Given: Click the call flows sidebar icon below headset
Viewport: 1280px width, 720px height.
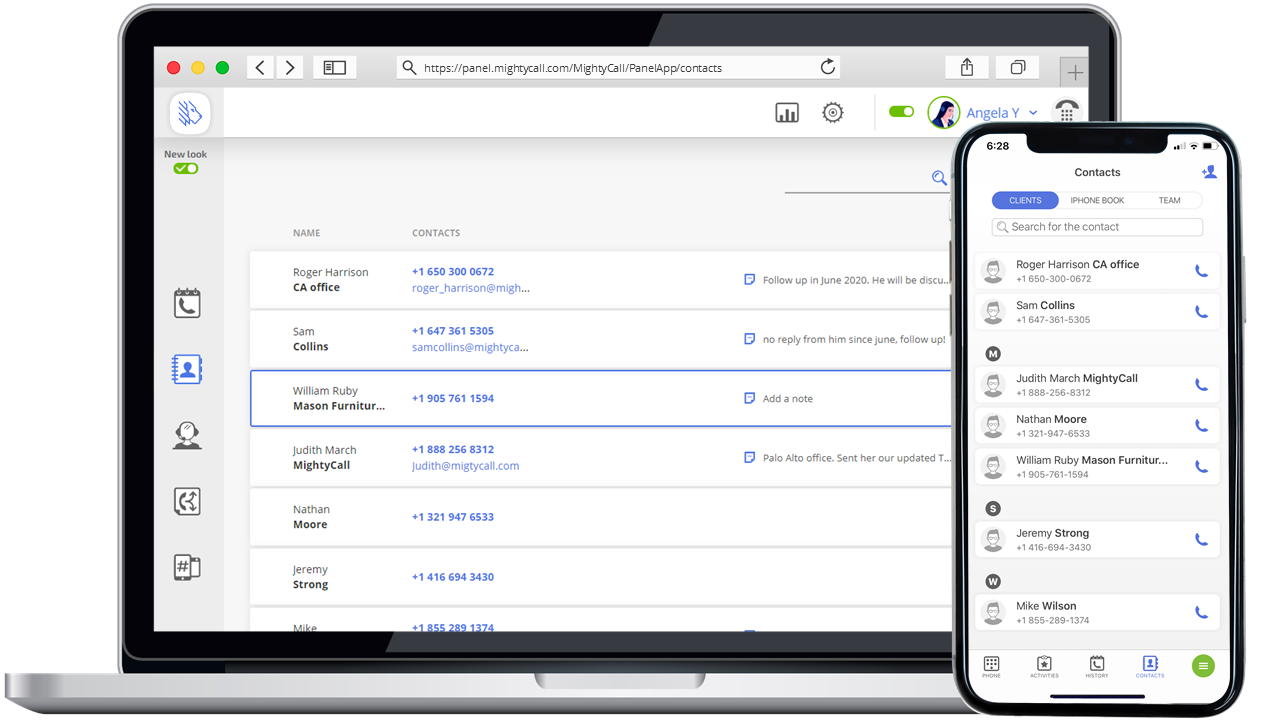Looking at the screenshot, I should (x=187, y=501).
